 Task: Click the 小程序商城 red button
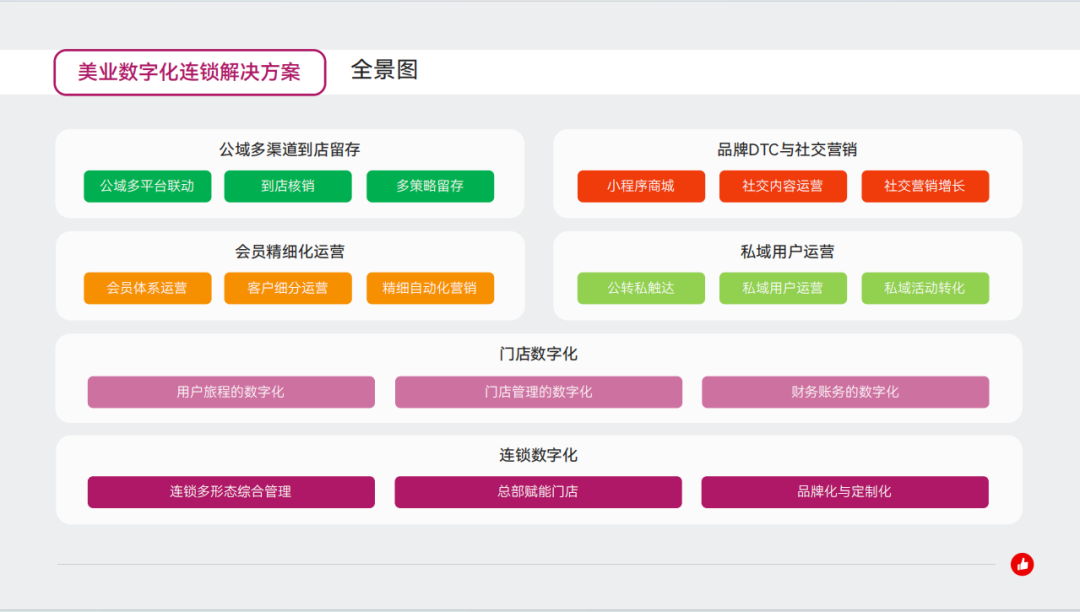tap(641, 186)
